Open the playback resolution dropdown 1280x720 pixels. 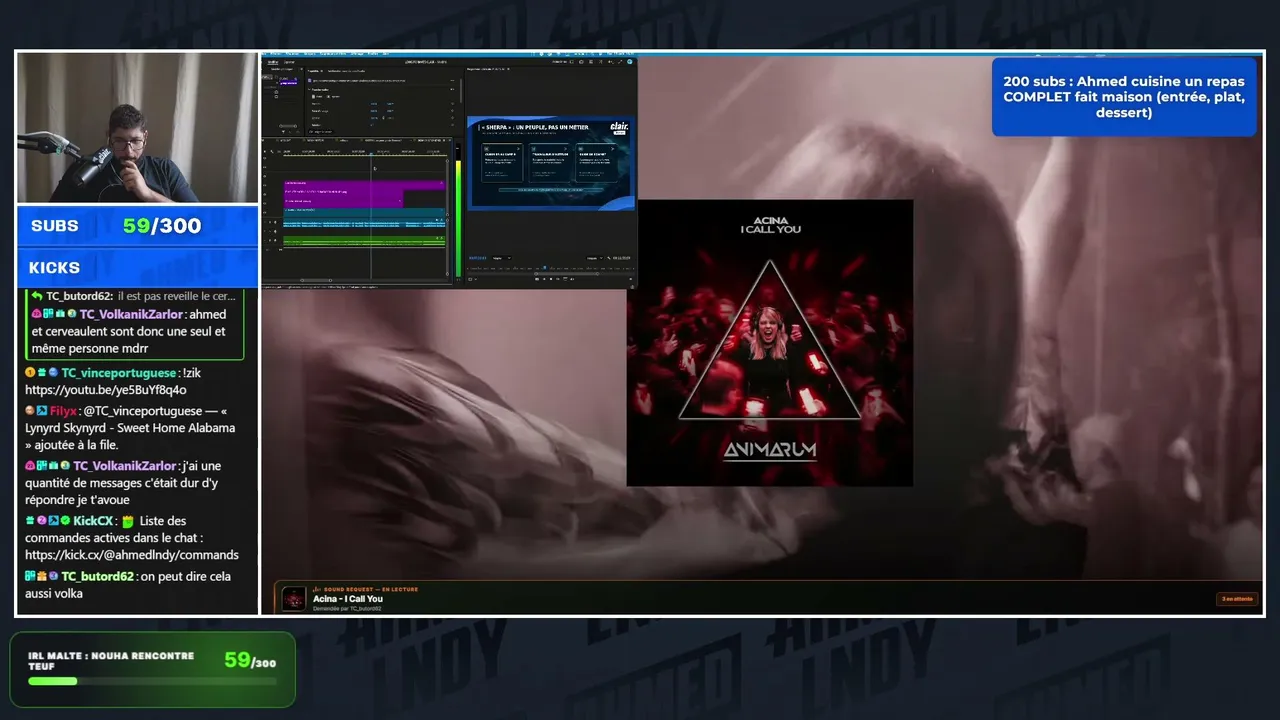[x=595, y=258]
